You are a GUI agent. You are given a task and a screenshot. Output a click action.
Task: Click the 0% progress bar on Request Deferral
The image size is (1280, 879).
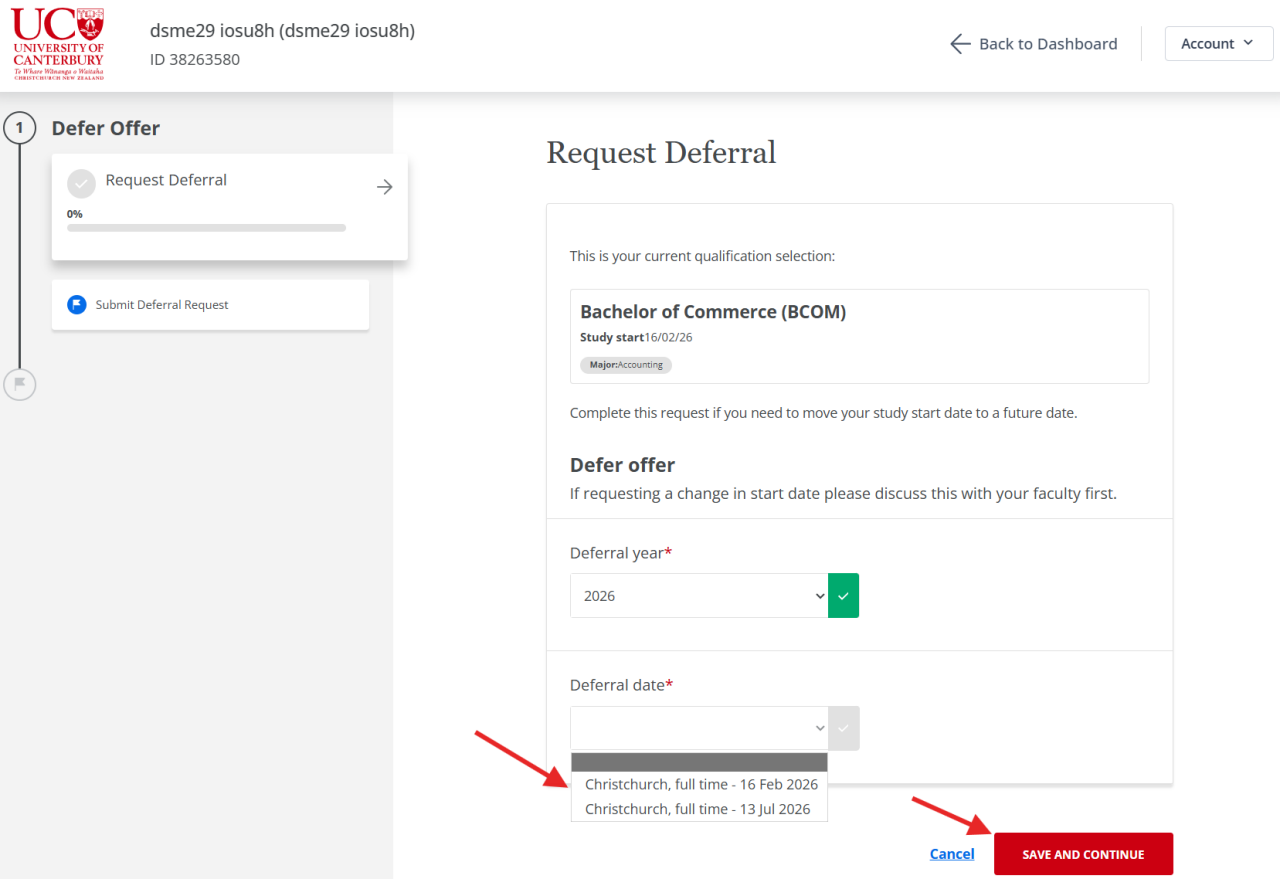(206, 228)
